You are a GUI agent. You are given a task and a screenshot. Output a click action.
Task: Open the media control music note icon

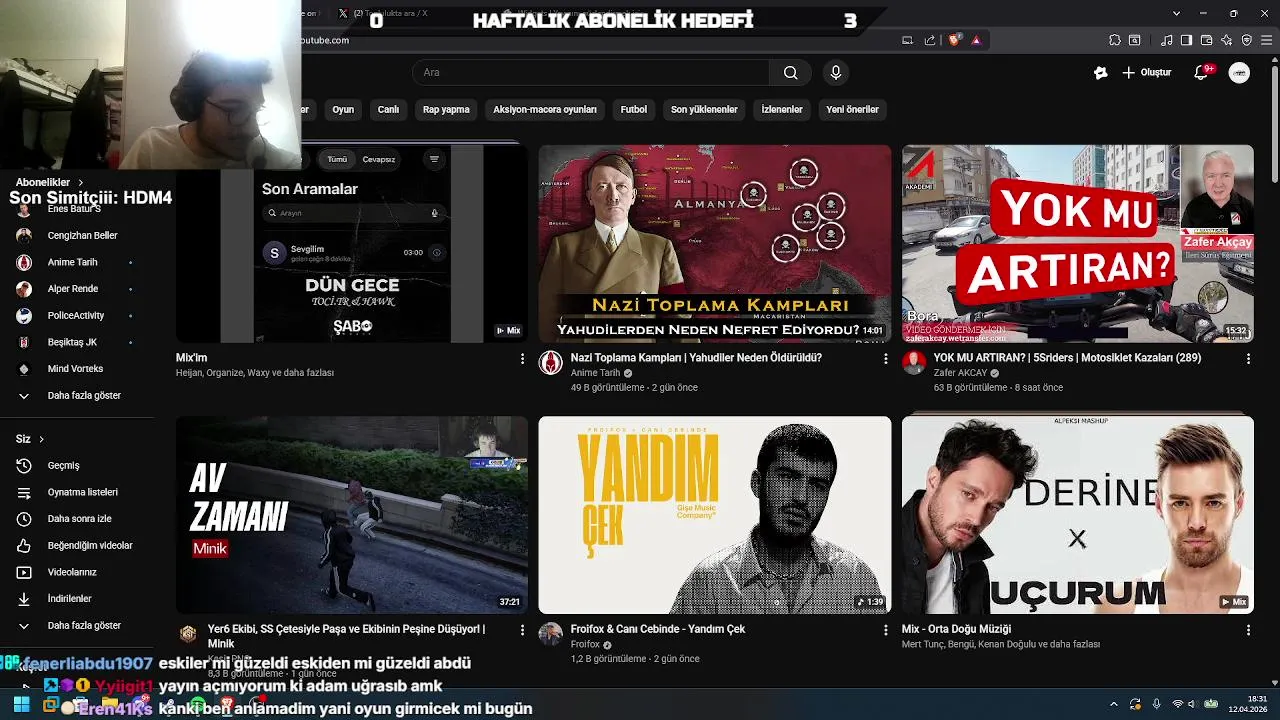pyautogui.click(x=1167, y=40)
